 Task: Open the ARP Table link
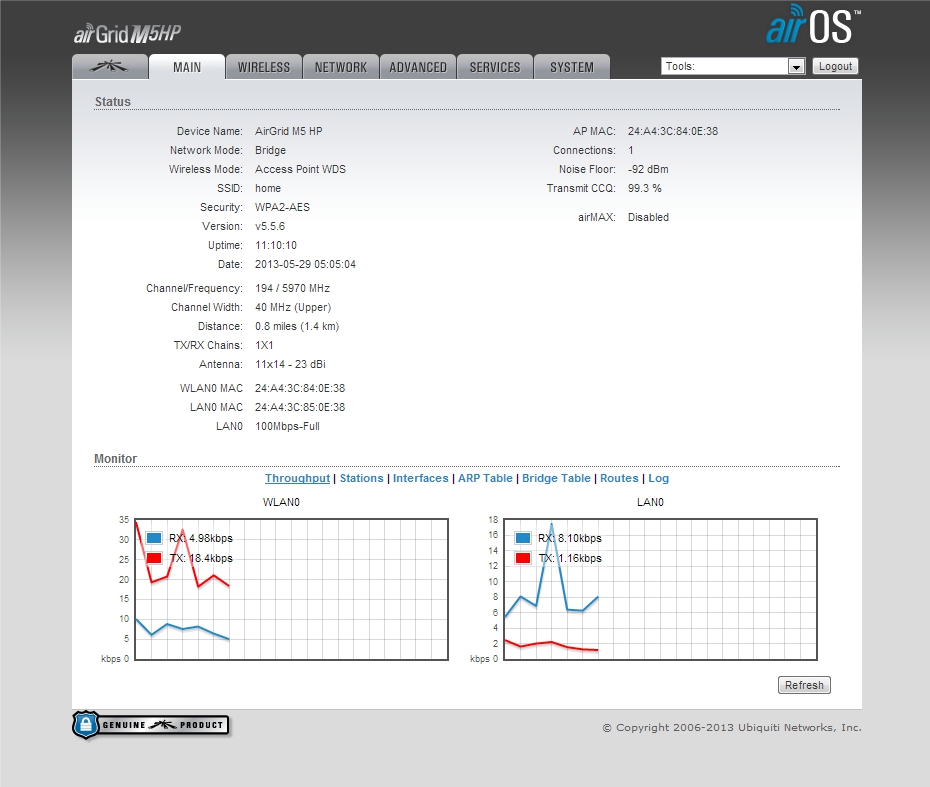tap(485, 478)
